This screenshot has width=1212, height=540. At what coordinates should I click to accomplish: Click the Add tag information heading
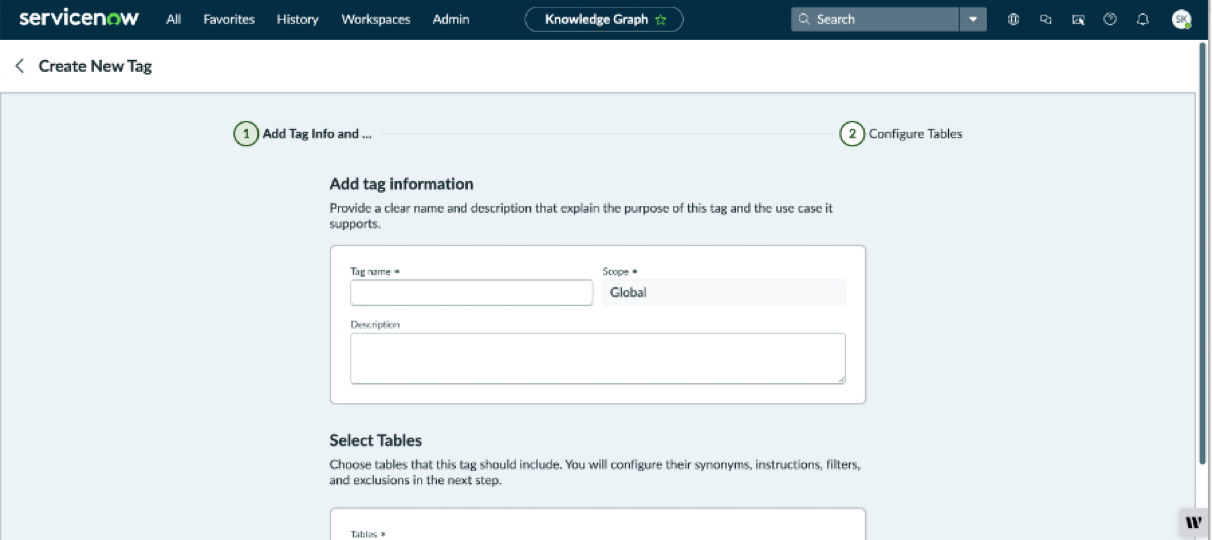tap(402, 184)
